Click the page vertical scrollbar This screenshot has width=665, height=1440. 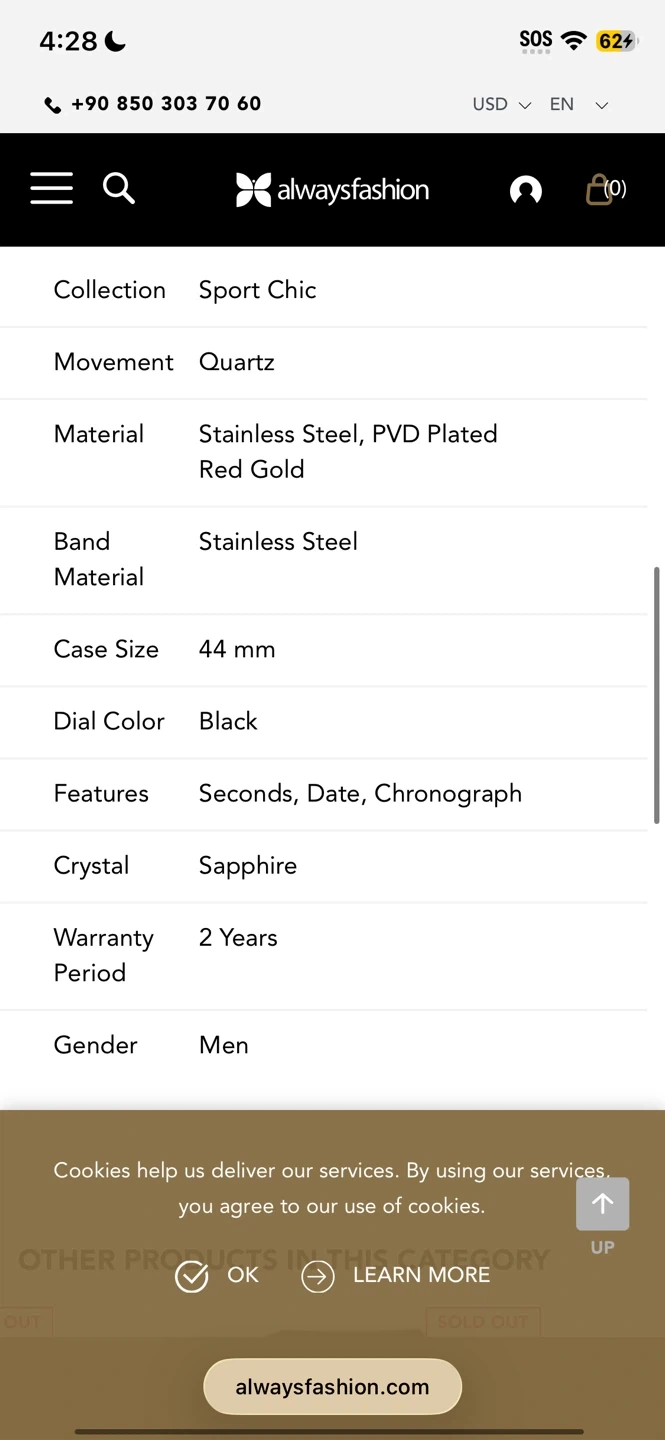(x=657, y=695)
